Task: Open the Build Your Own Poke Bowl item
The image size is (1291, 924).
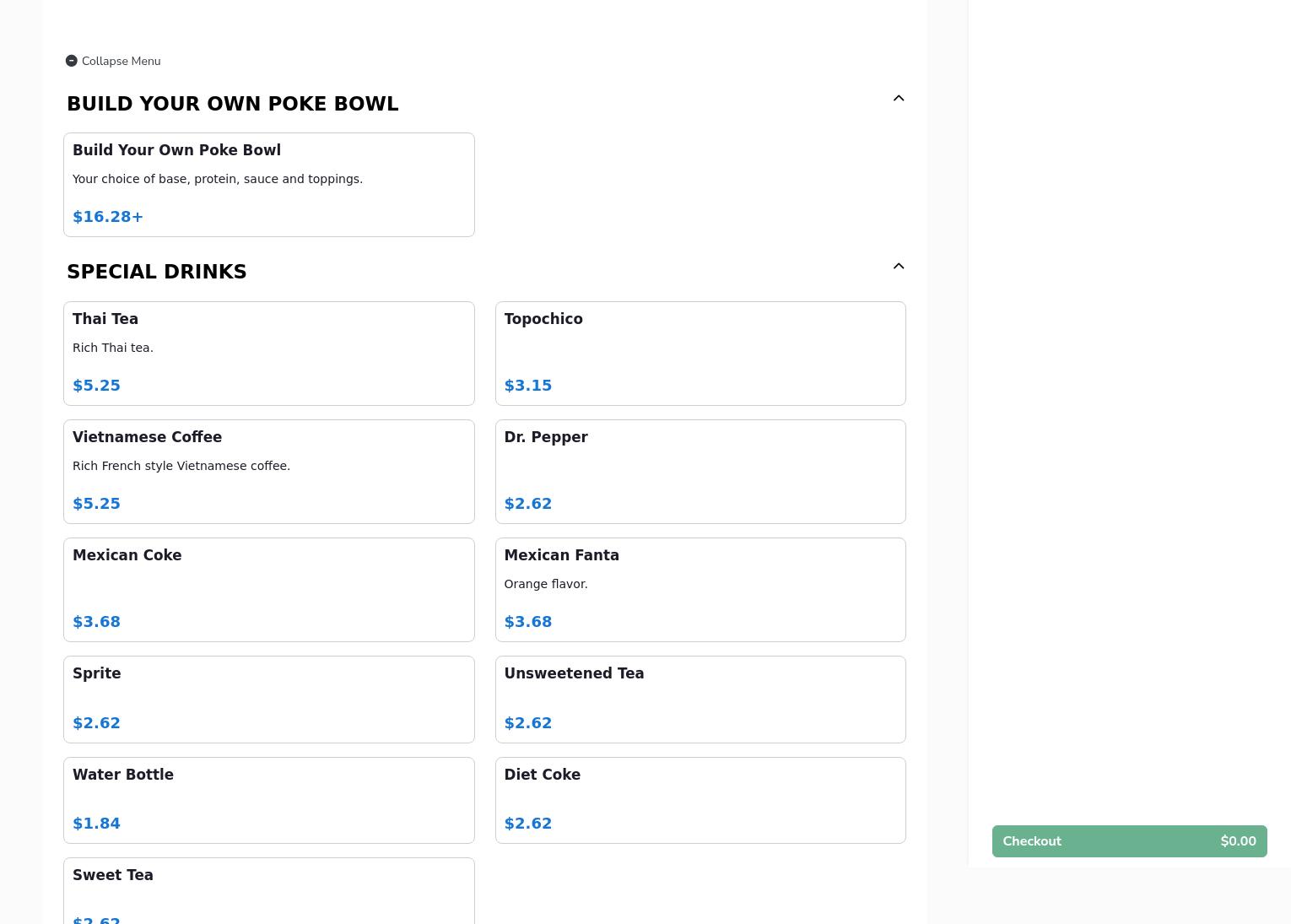Action: 268,184
